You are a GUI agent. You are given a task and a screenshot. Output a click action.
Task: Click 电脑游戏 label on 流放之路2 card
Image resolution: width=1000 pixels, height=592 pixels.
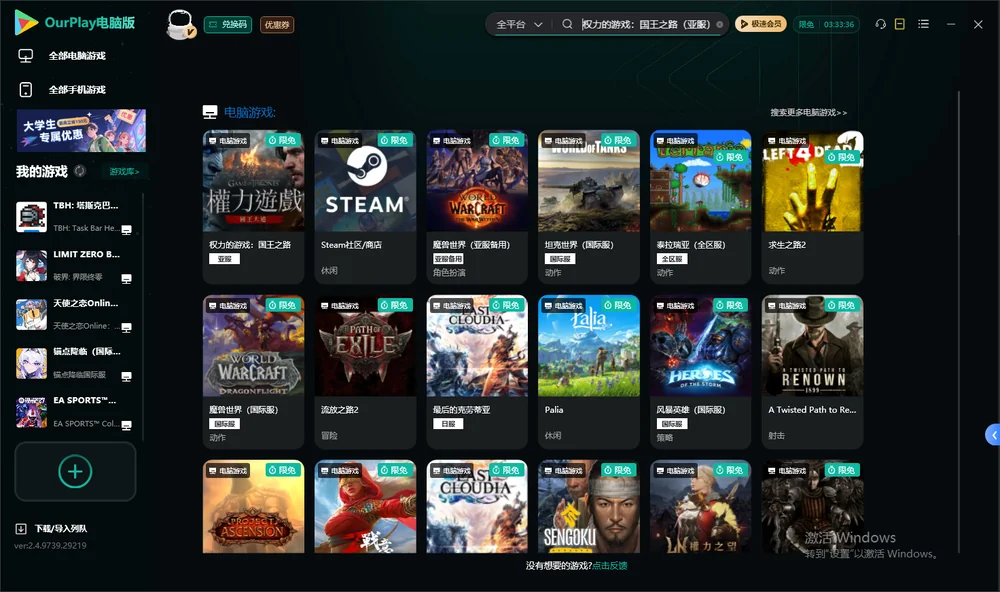pyautogui.click(x=339, y=306)
